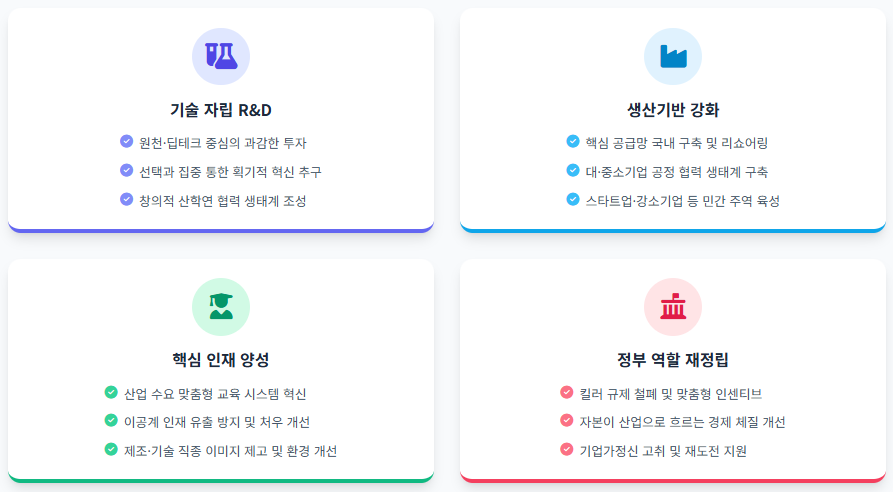Image resolution: width=893 pixels, height=492 pixels.
Task: Click check mark beside 스타트업·강소기업 등 민간 주역 육성
Action: [573, 199]
